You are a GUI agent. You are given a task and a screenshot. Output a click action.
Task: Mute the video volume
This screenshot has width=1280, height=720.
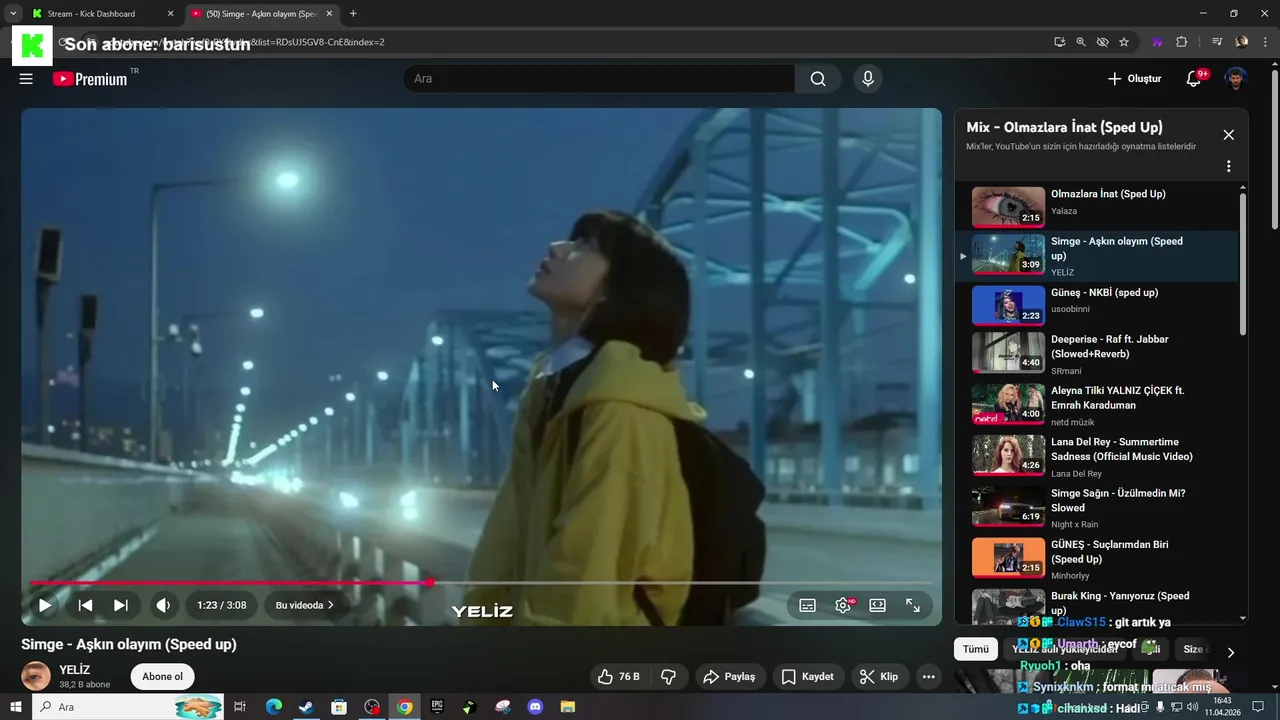point(163,605)
